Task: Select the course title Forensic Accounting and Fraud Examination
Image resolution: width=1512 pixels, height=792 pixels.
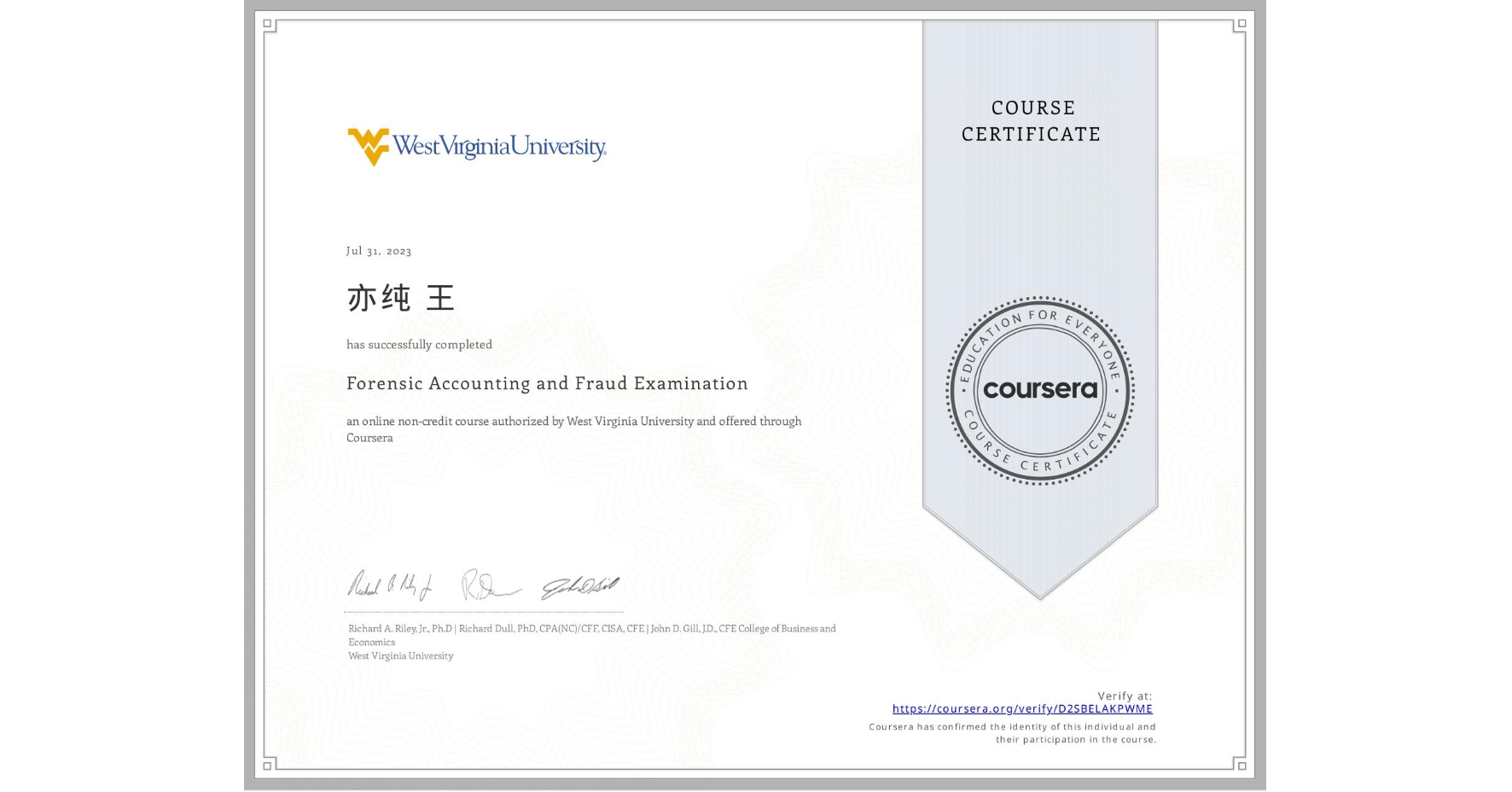Action: click(547, 383)
